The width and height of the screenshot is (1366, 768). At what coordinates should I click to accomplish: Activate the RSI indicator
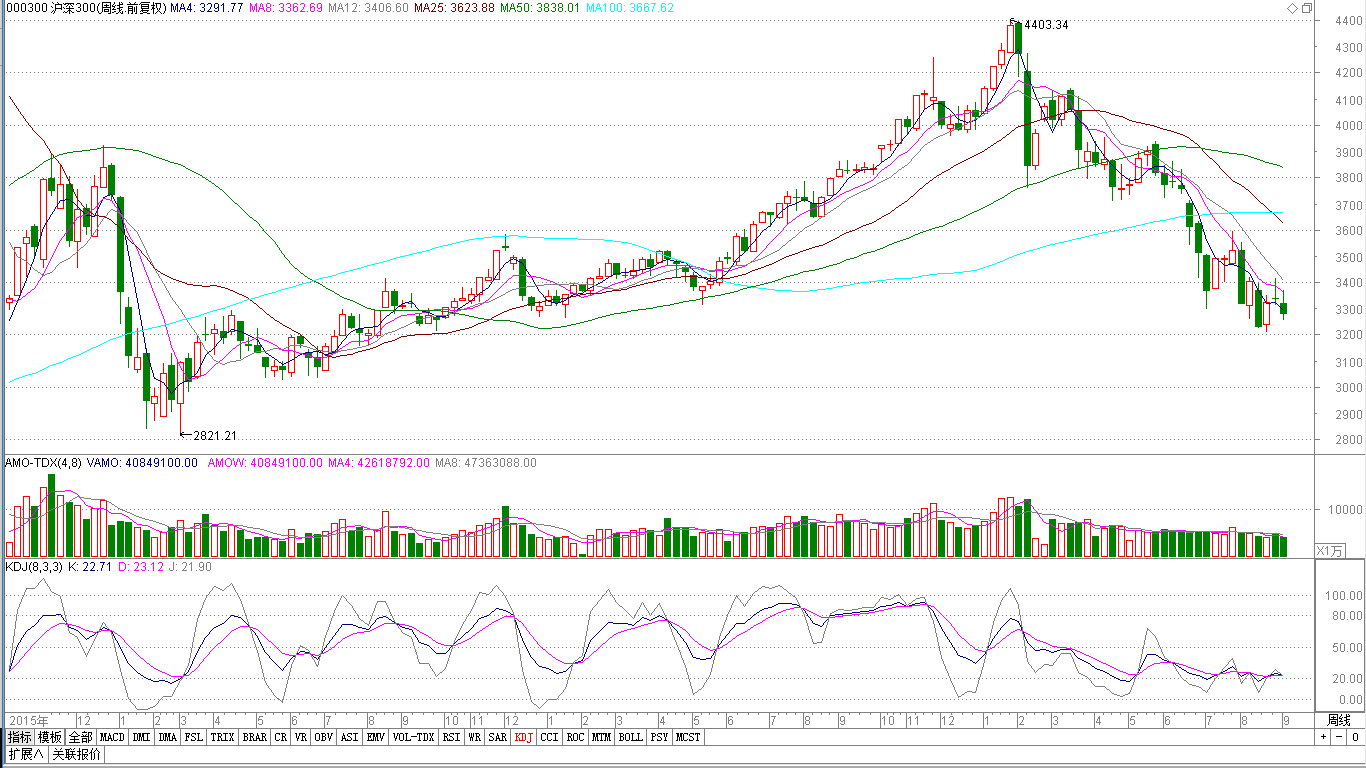point(452,737)
